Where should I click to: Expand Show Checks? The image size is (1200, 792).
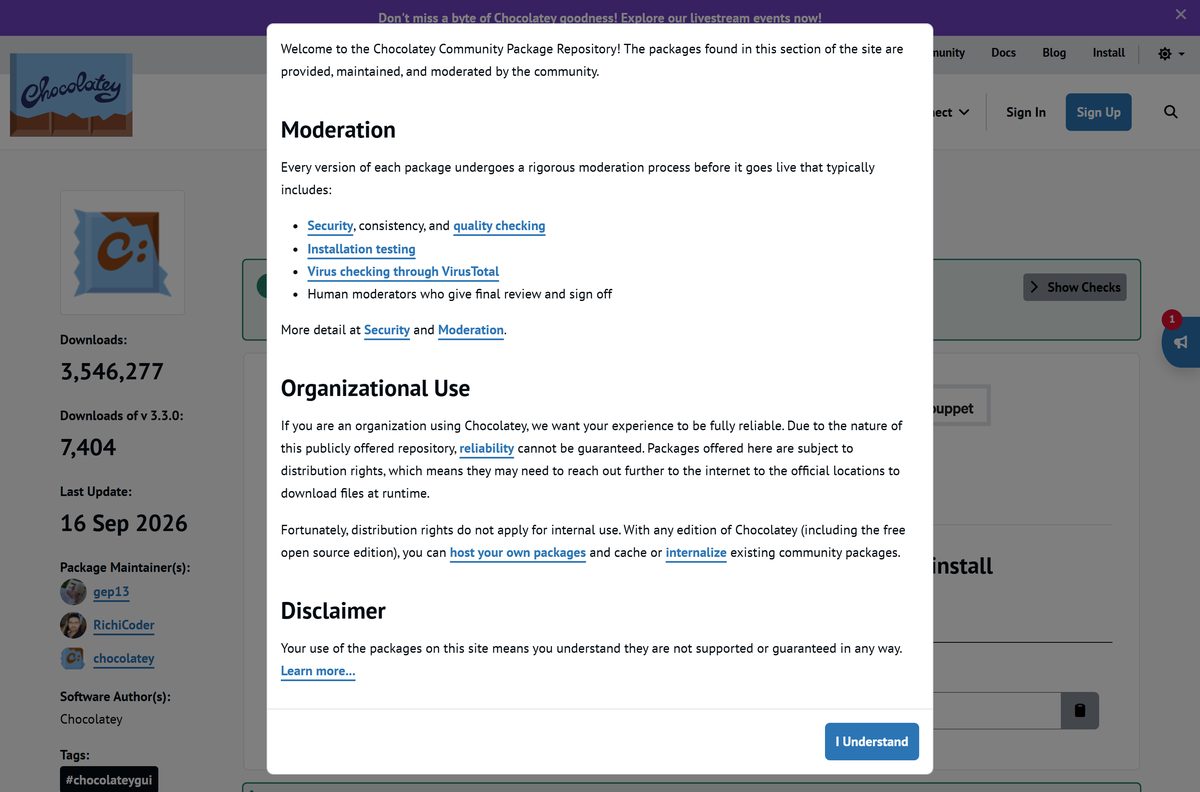coord(1075,287)
